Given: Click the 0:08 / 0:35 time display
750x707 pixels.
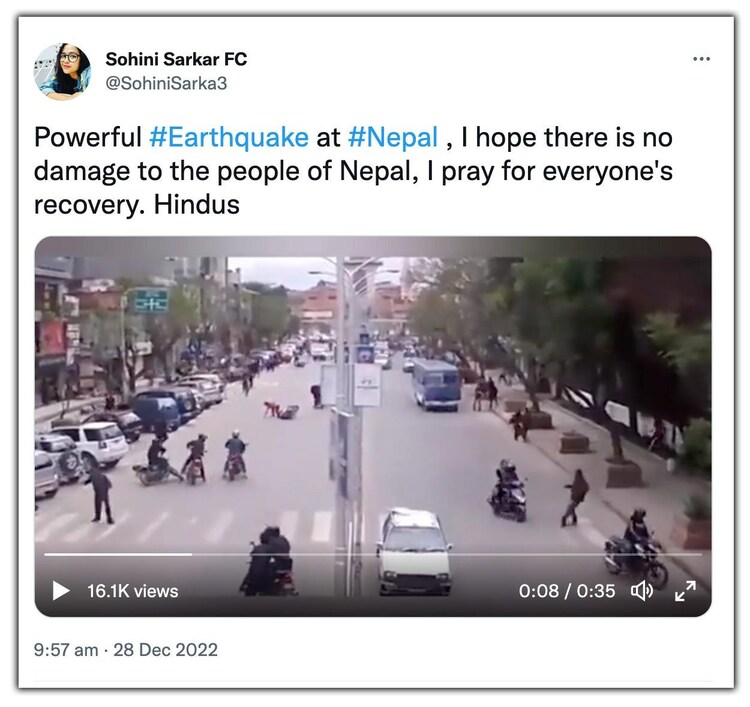Looking at the screenshot, I should [x=567, y=591].
